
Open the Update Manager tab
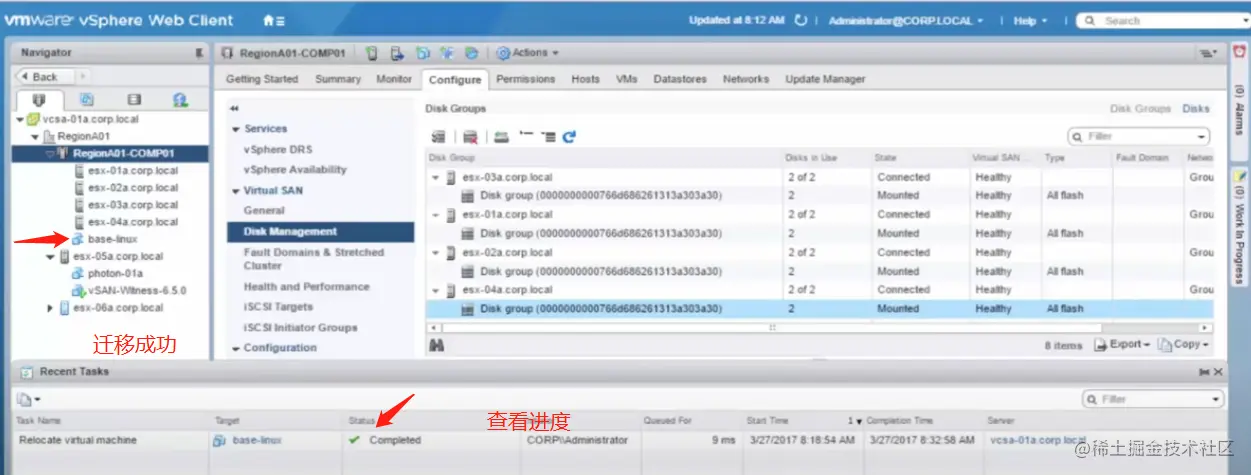(825, 79)
